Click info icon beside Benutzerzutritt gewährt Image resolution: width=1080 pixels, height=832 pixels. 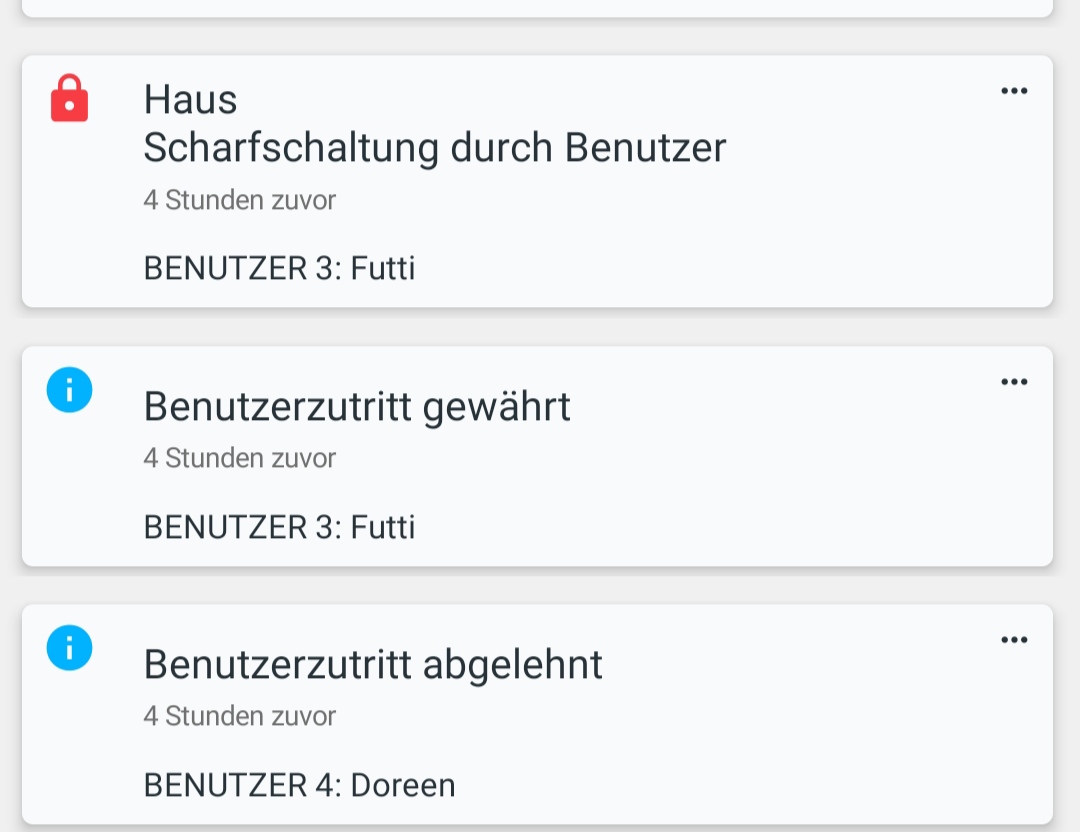(69, 390)
